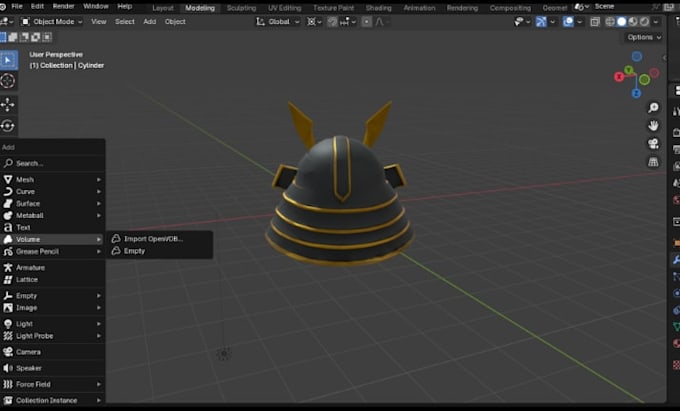Screen dimensions: 680x411
Task: Select the Select Box tool
Action: tap(8, 60)
